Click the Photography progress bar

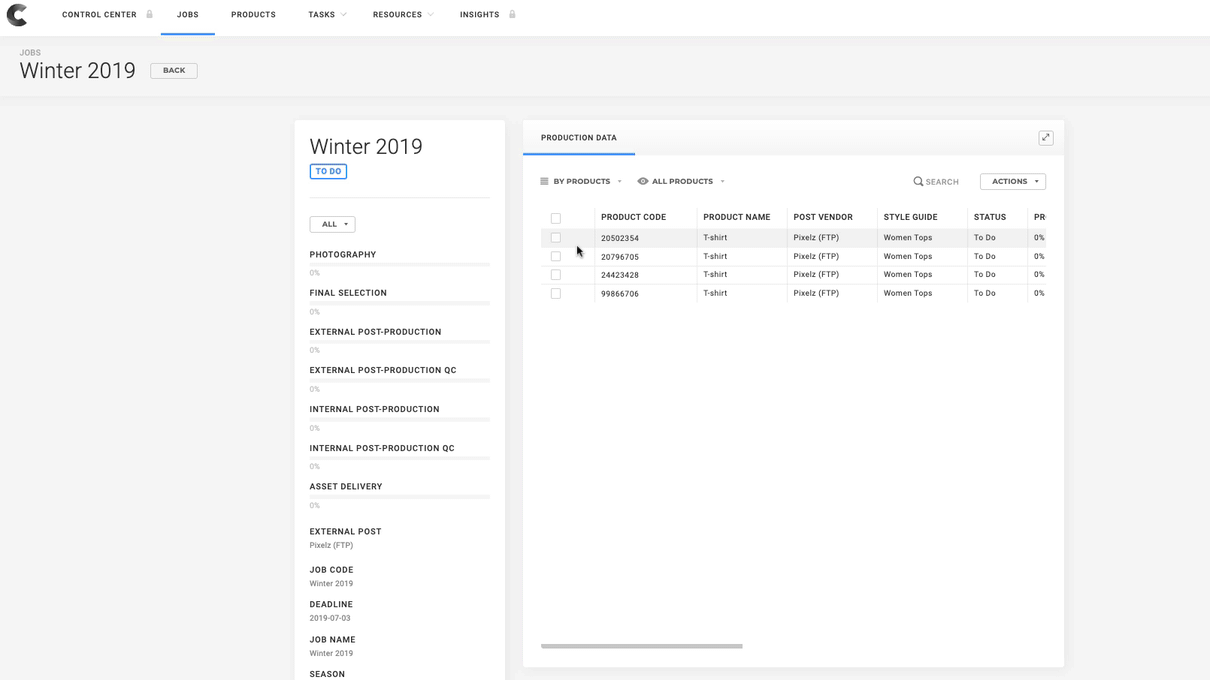(x=399, y=265)
